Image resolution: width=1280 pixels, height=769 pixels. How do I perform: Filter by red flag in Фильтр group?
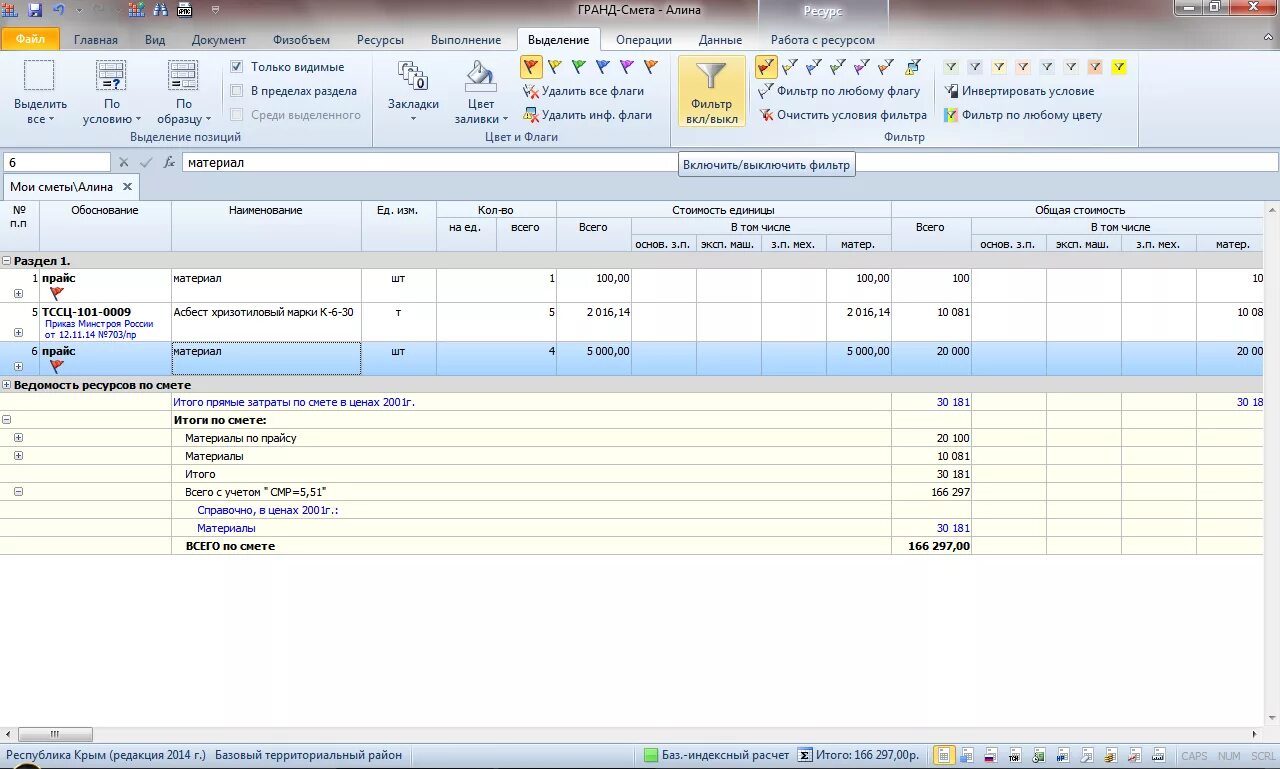766,67
